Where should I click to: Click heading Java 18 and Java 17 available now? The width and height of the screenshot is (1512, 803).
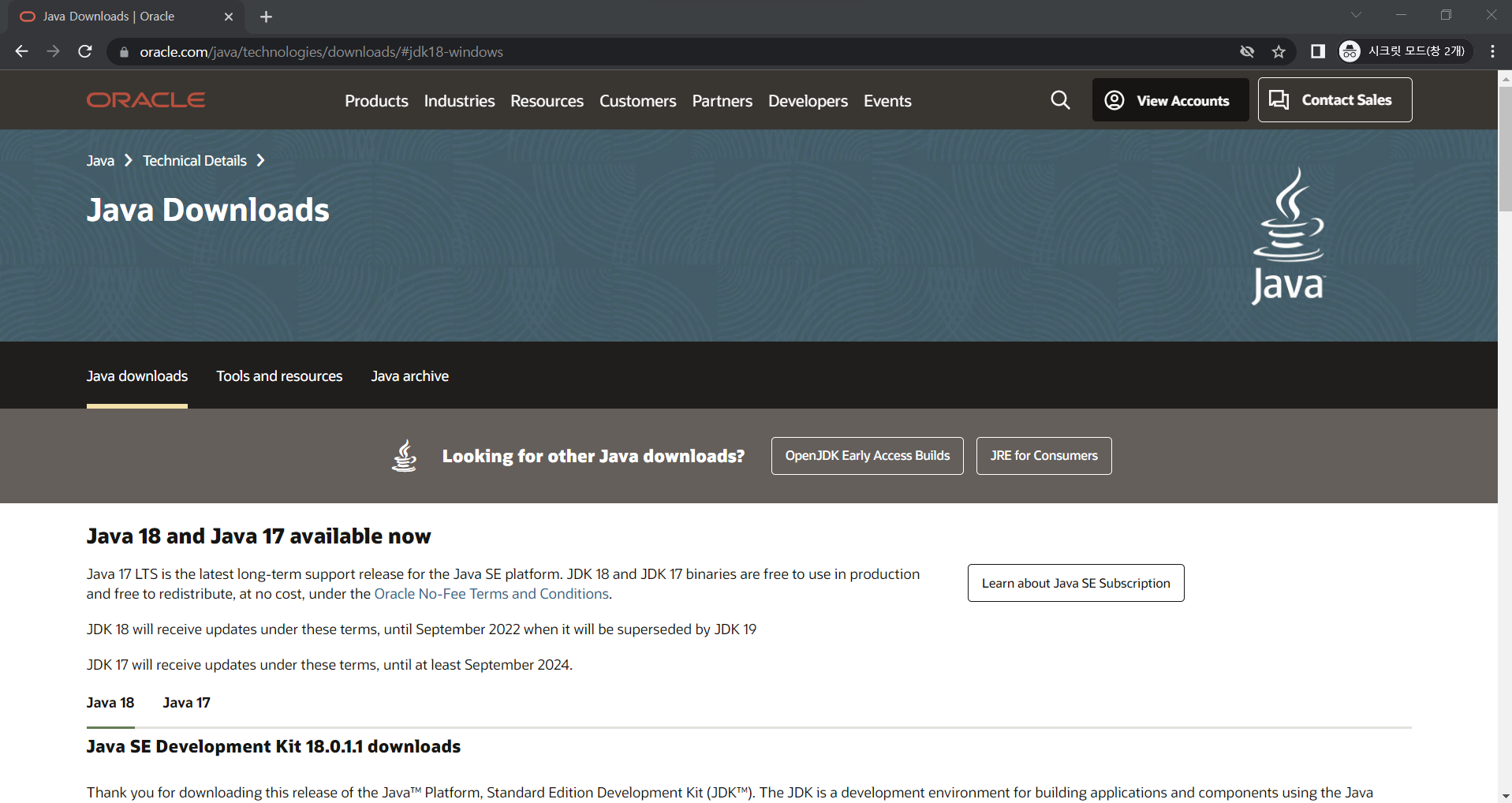(x=259, y=536)
